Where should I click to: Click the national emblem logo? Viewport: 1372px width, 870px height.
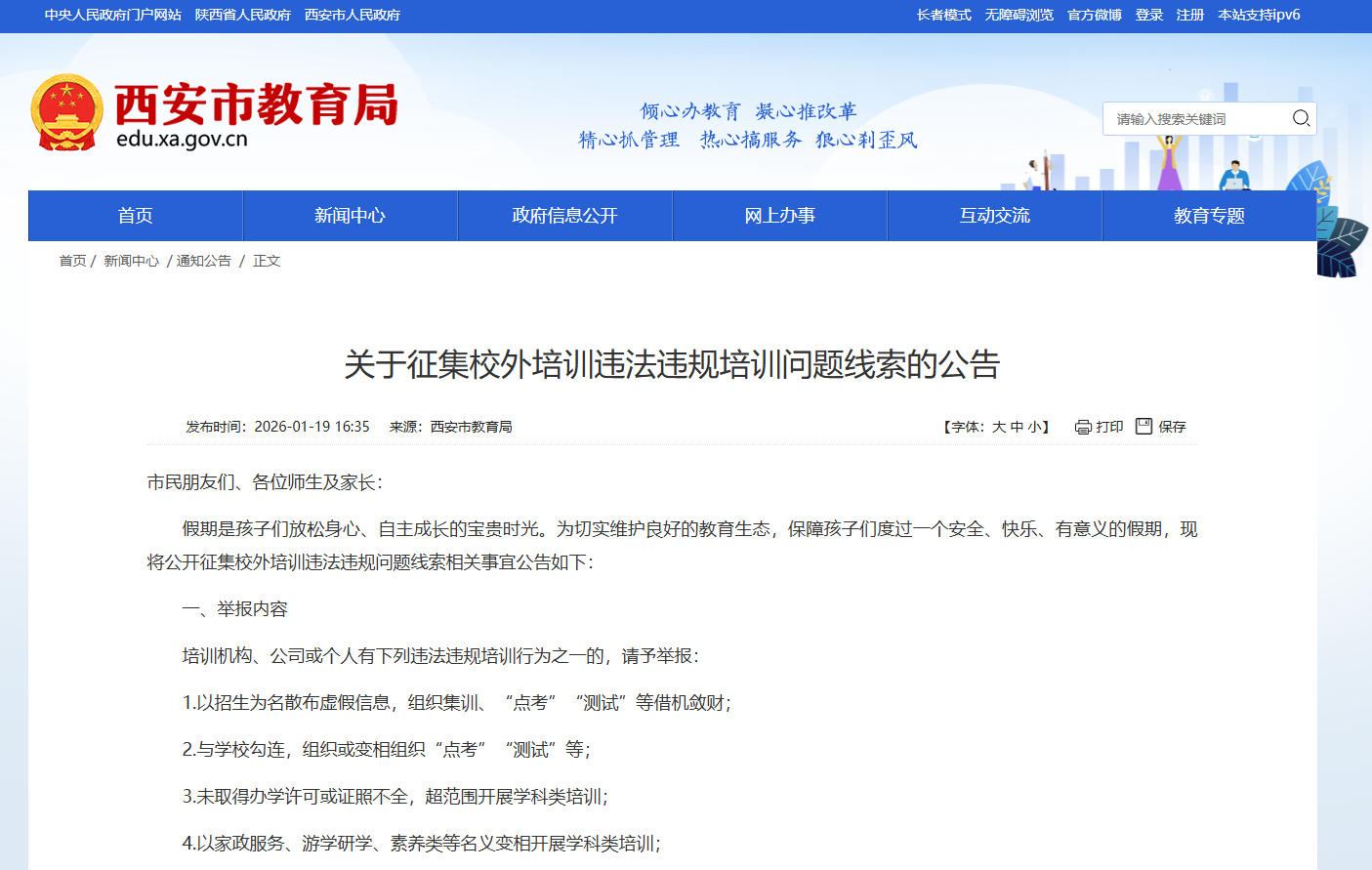click(65, 109)
